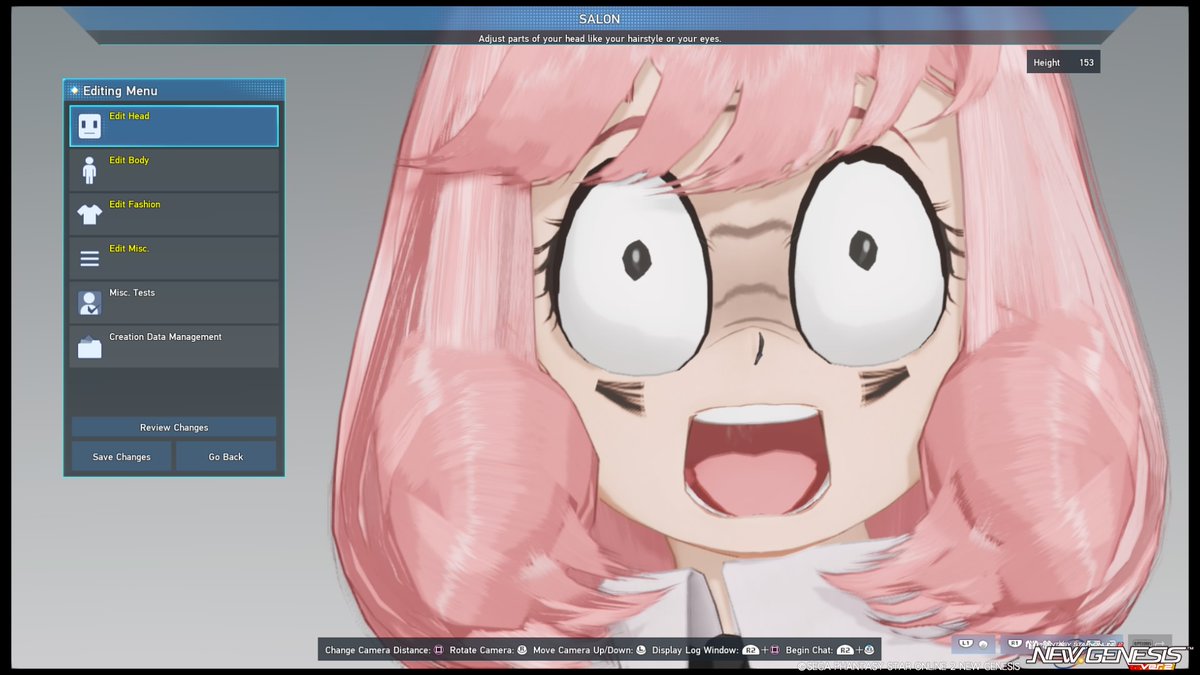Click the Editing Menu title star icon
This screenshot has width=1200, height=675.
coord(74,90)
